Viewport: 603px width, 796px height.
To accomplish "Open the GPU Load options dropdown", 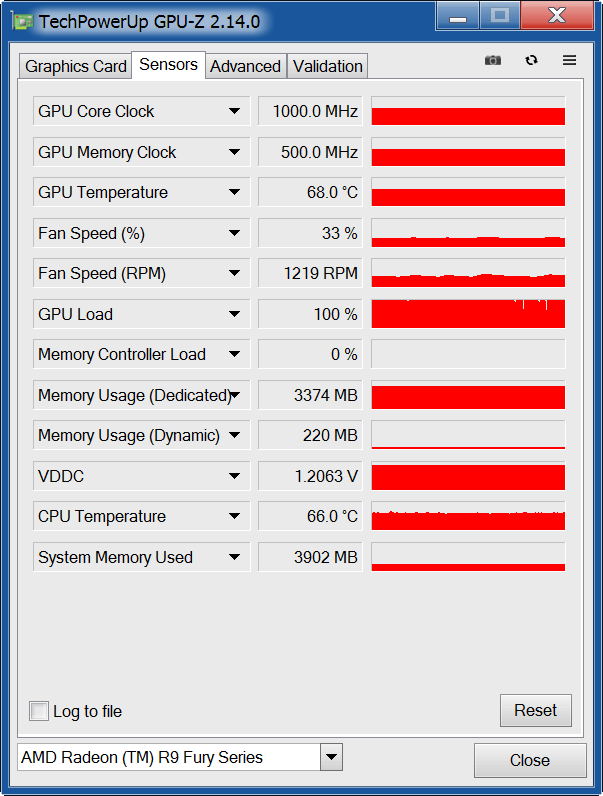I will (x=234, y=314).
